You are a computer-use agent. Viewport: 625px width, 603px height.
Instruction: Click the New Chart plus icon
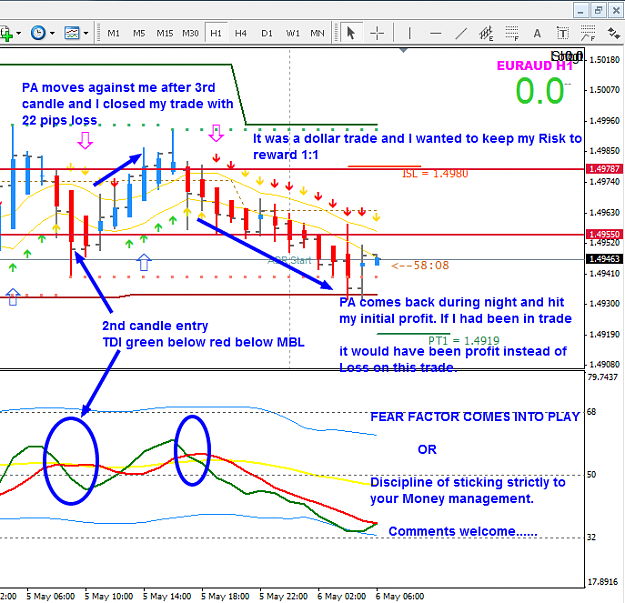[x=6, y=33]
